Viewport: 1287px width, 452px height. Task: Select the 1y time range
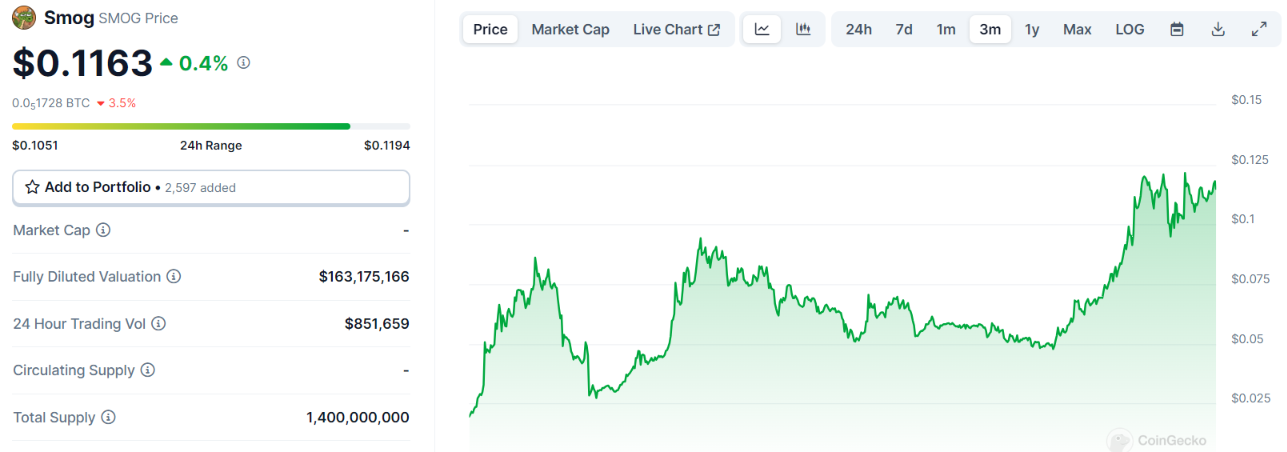coord(1032,29)
